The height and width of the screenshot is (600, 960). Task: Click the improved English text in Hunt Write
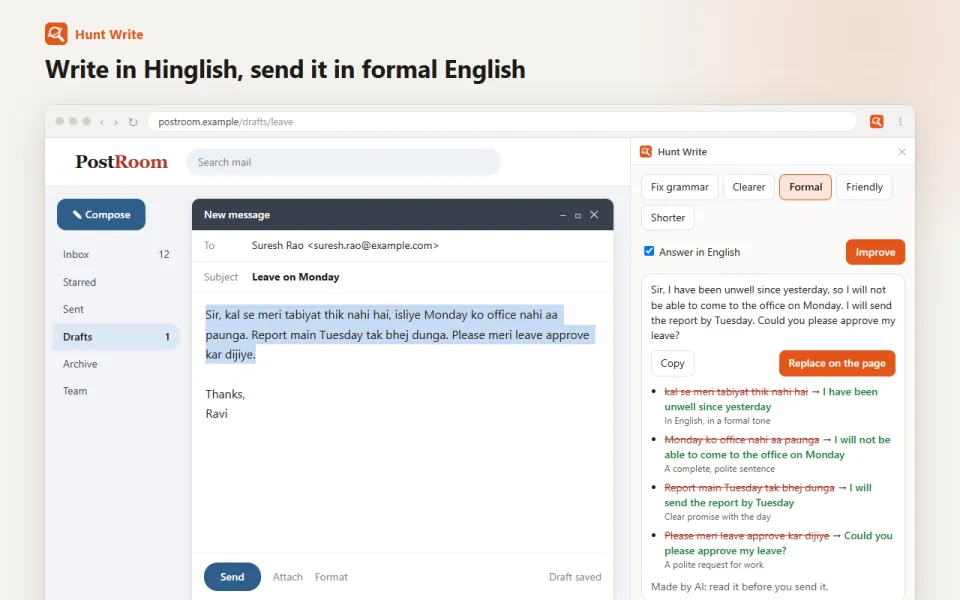773,312
